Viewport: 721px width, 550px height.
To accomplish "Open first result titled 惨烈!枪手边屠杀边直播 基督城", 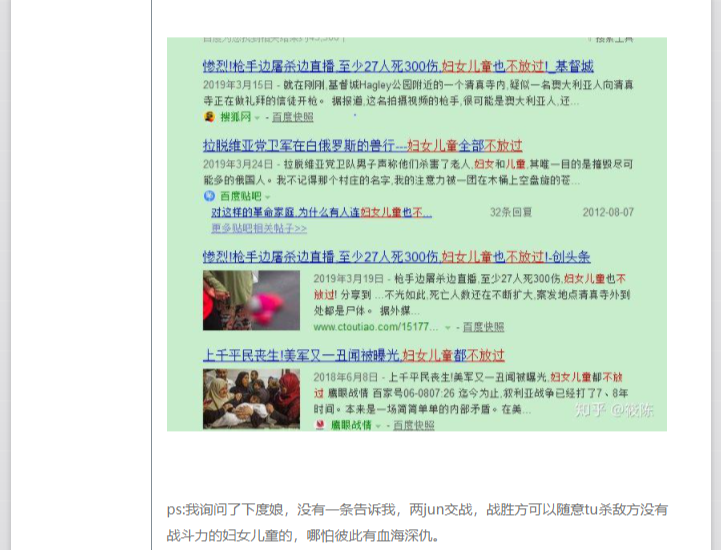I will click(x=398, y=67).
